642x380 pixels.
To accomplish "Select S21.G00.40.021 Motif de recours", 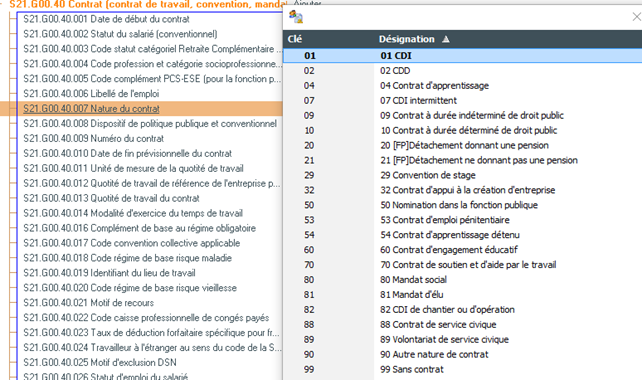I will click(x=88, y=303).
